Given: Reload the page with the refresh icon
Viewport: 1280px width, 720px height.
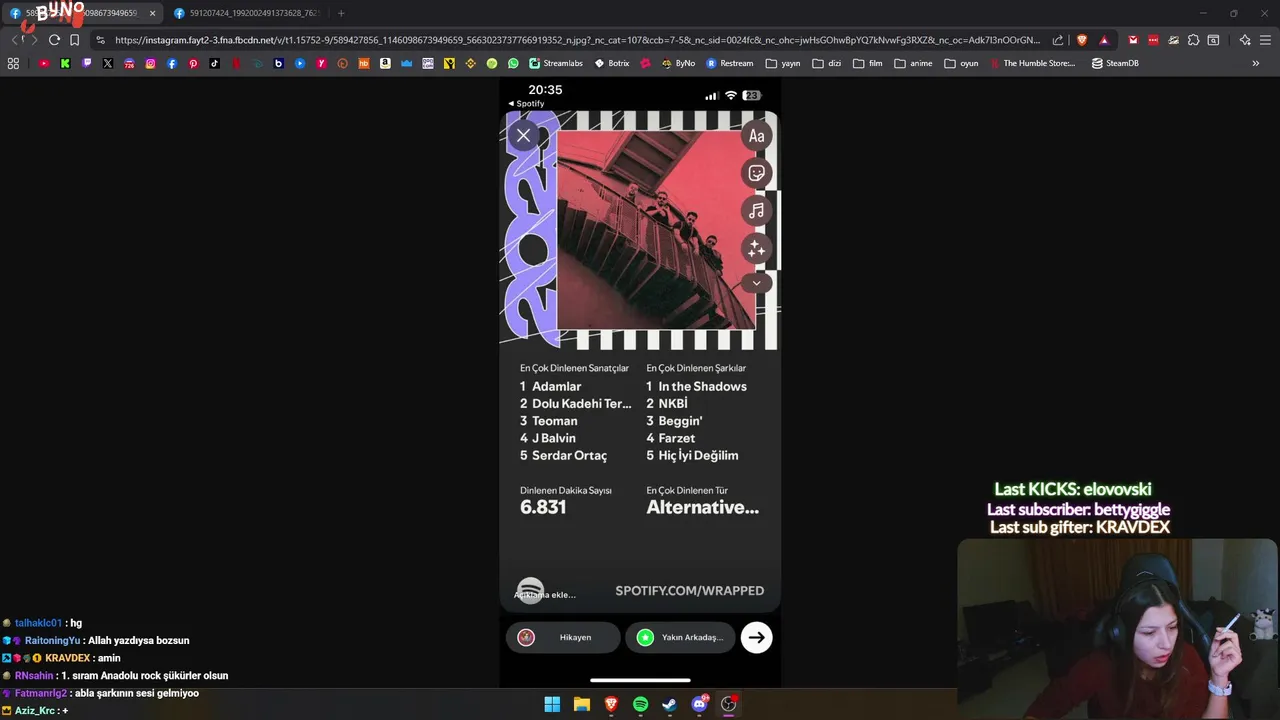Looking at the screenshot, I should [x=54, y=40].
